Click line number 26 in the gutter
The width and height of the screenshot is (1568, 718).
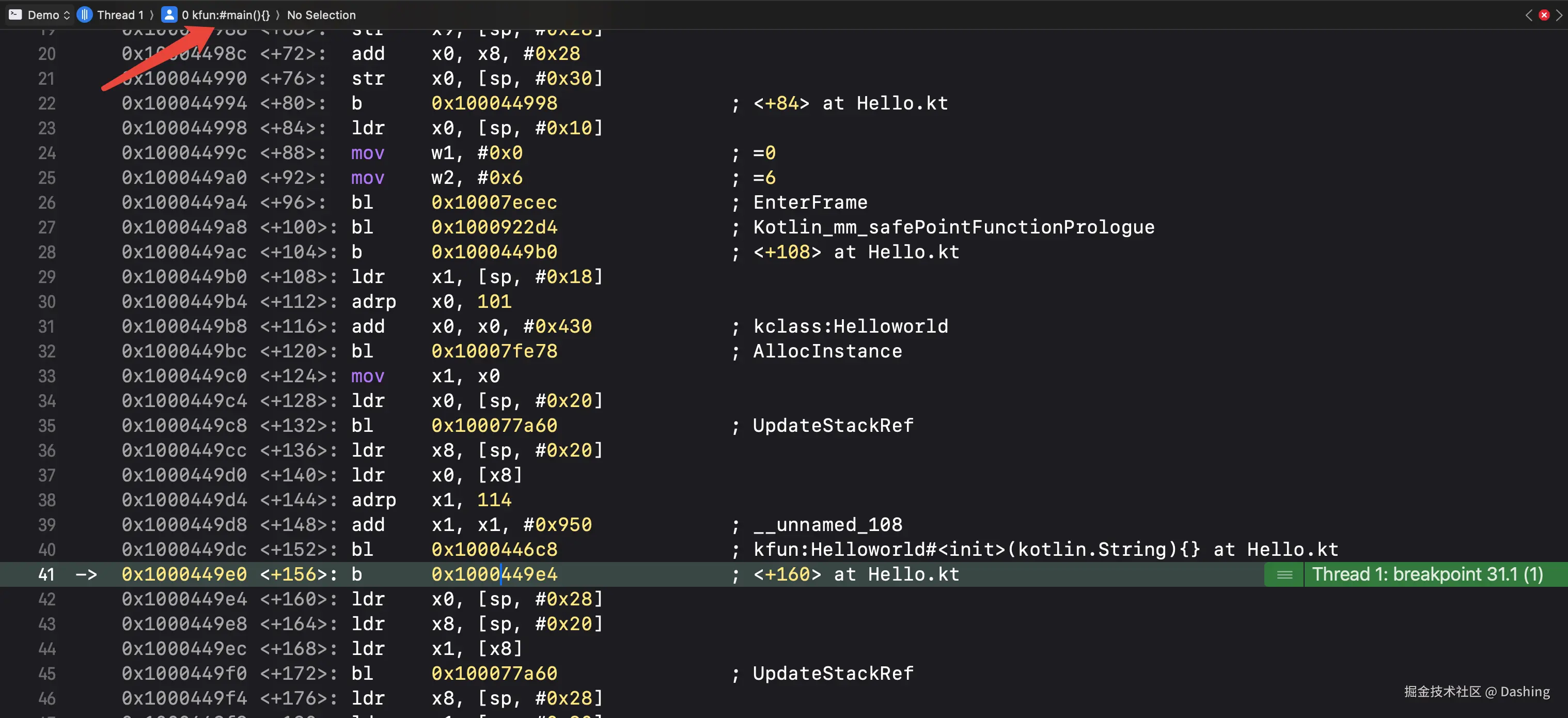(x=47, y=202)
